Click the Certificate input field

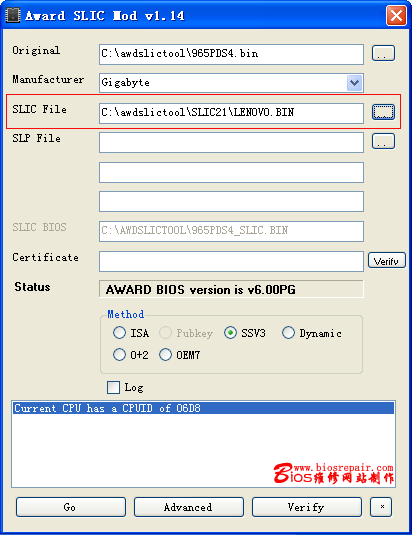point(231,261)
